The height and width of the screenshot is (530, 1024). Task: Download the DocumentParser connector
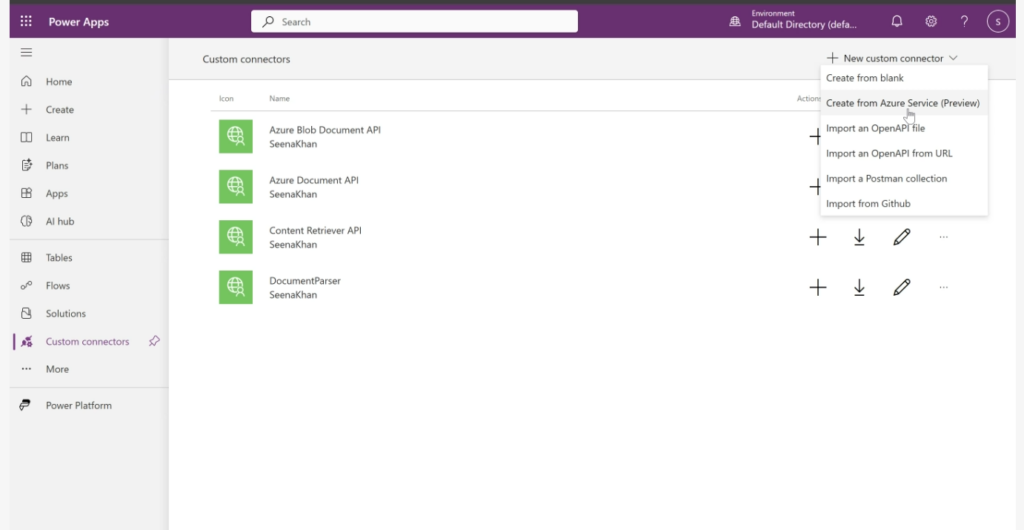click(x=859, y=287)
